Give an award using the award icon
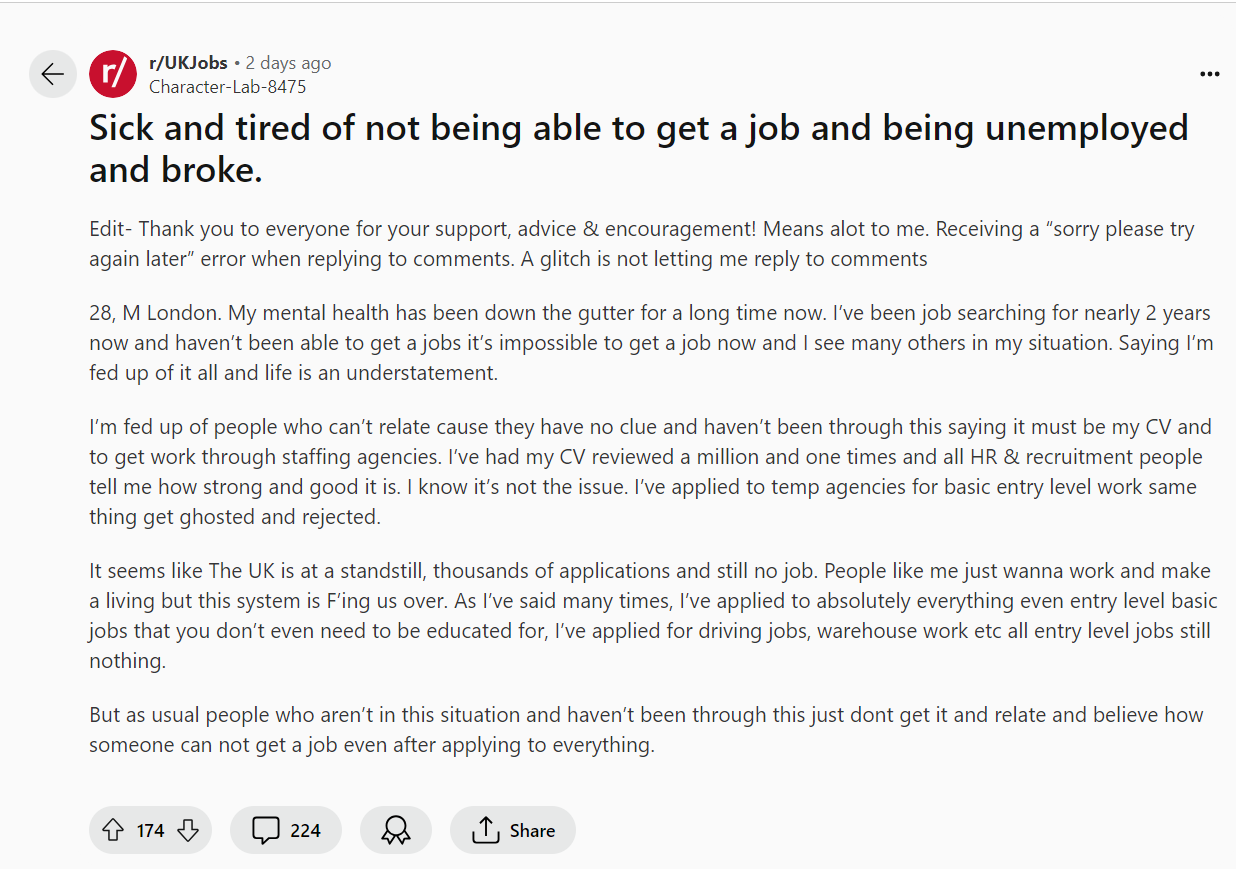The width and height of the screenshot is (1236, 869). point(396,830)
